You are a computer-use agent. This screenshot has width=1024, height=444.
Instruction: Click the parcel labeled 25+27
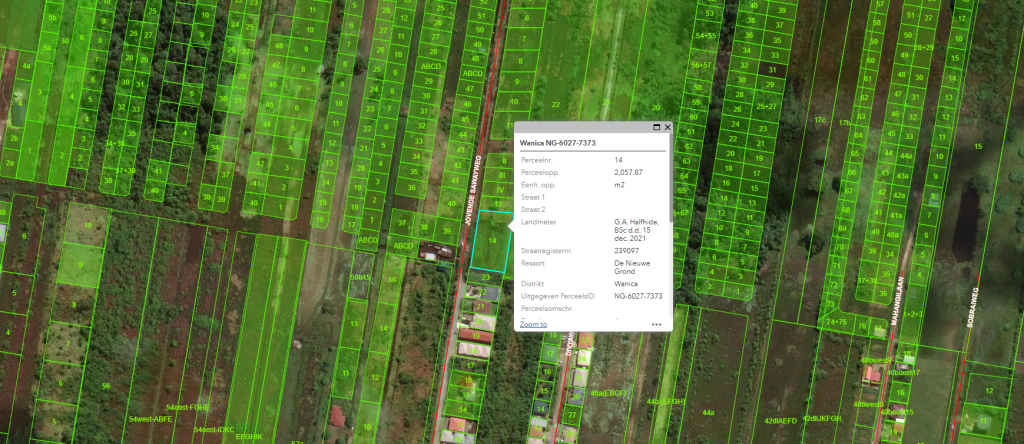point(768,106)
